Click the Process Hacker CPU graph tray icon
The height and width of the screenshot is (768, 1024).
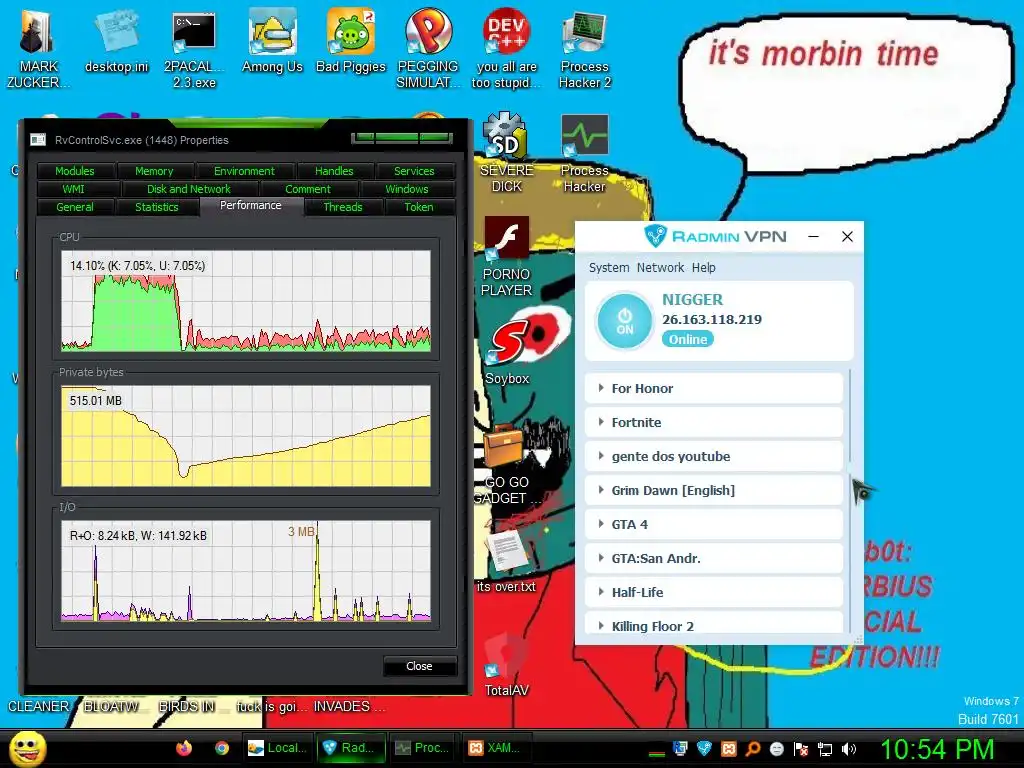click(x=657, y=752)
